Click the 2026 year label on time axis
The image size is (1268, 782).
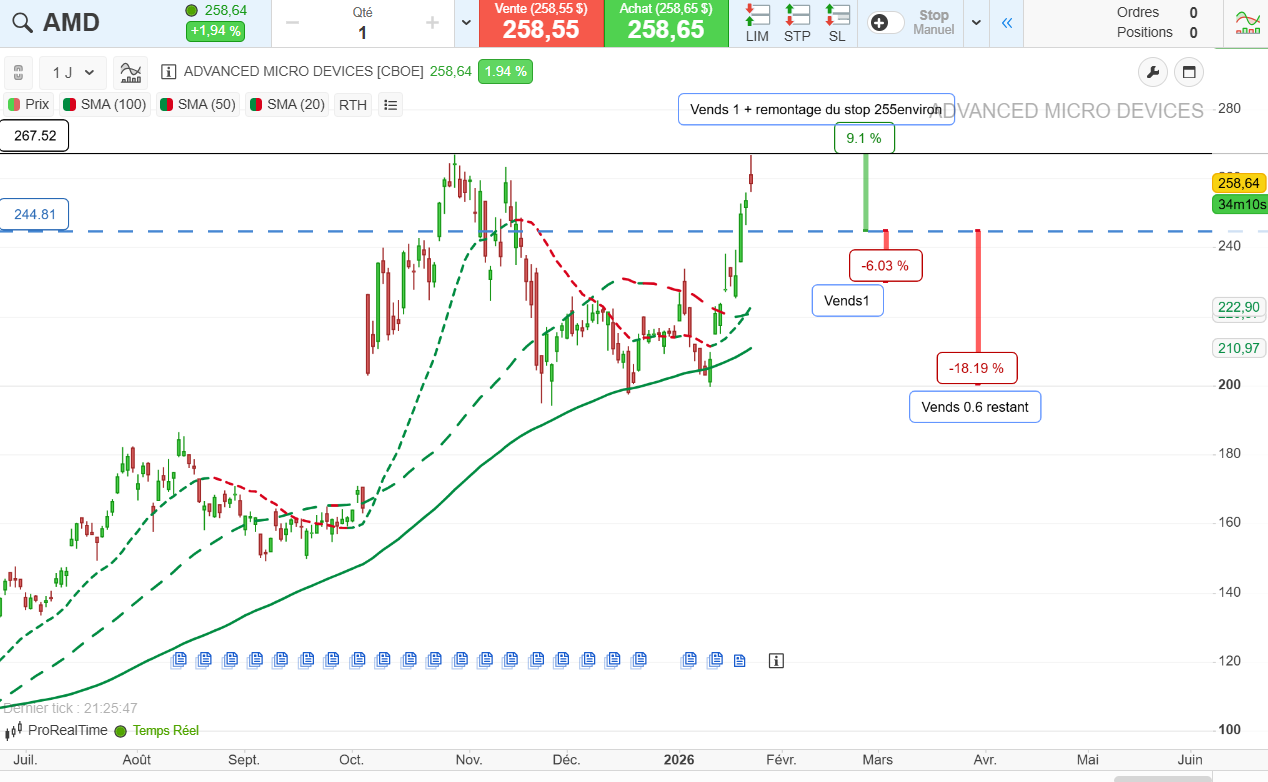(679, 760)
